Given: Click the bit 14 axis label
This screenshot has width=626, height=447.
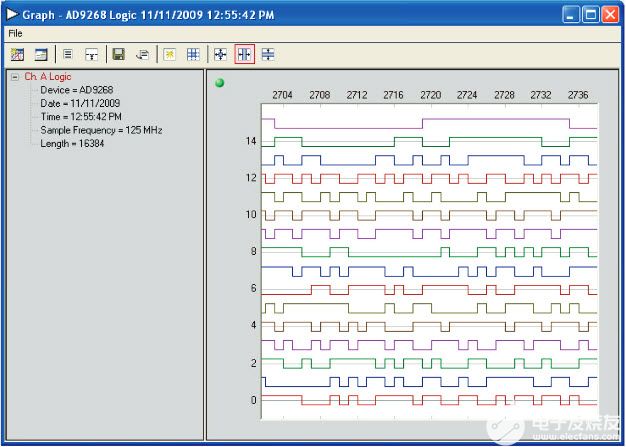Looking at the screenshot, I should [x=251, y=141].
